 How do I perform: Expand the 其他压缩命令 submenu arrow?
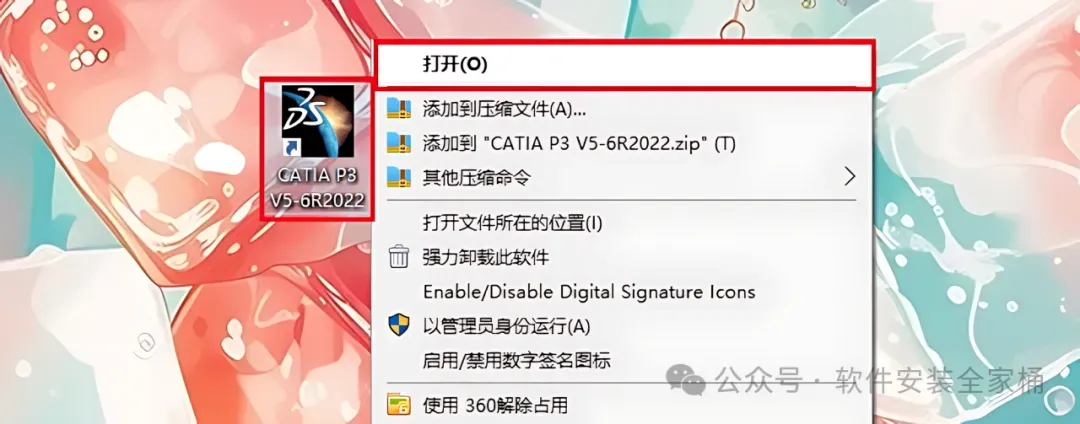pyautogui.click(x=849, y=178)
